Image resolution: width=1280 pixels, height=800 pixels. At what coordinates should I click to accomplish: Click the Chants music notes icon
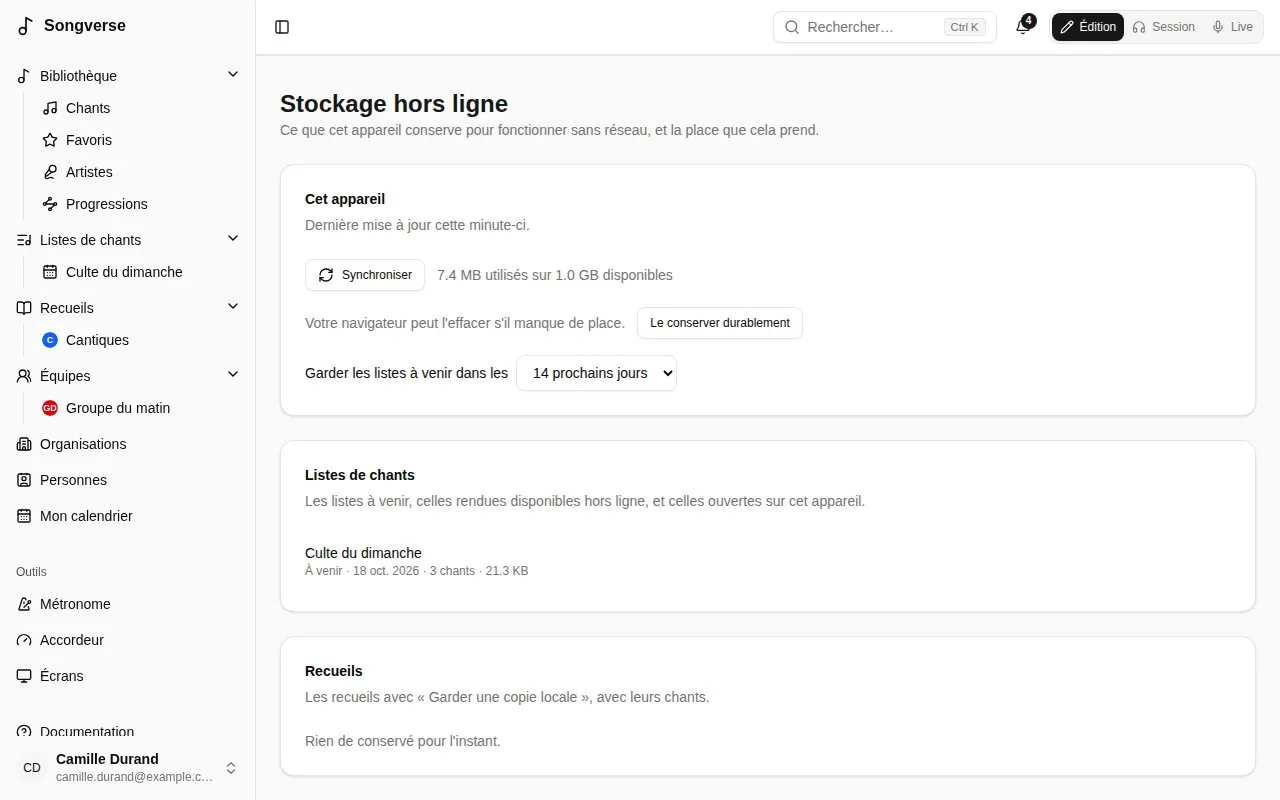[50, 108]
